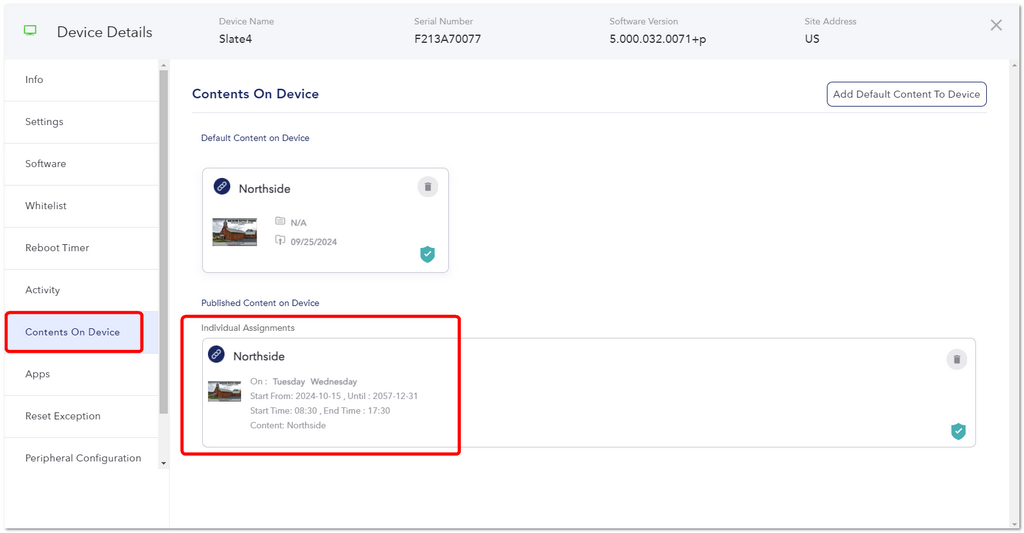
Task: Close the Device Details dialog
Action: click(x=996, y=25)
